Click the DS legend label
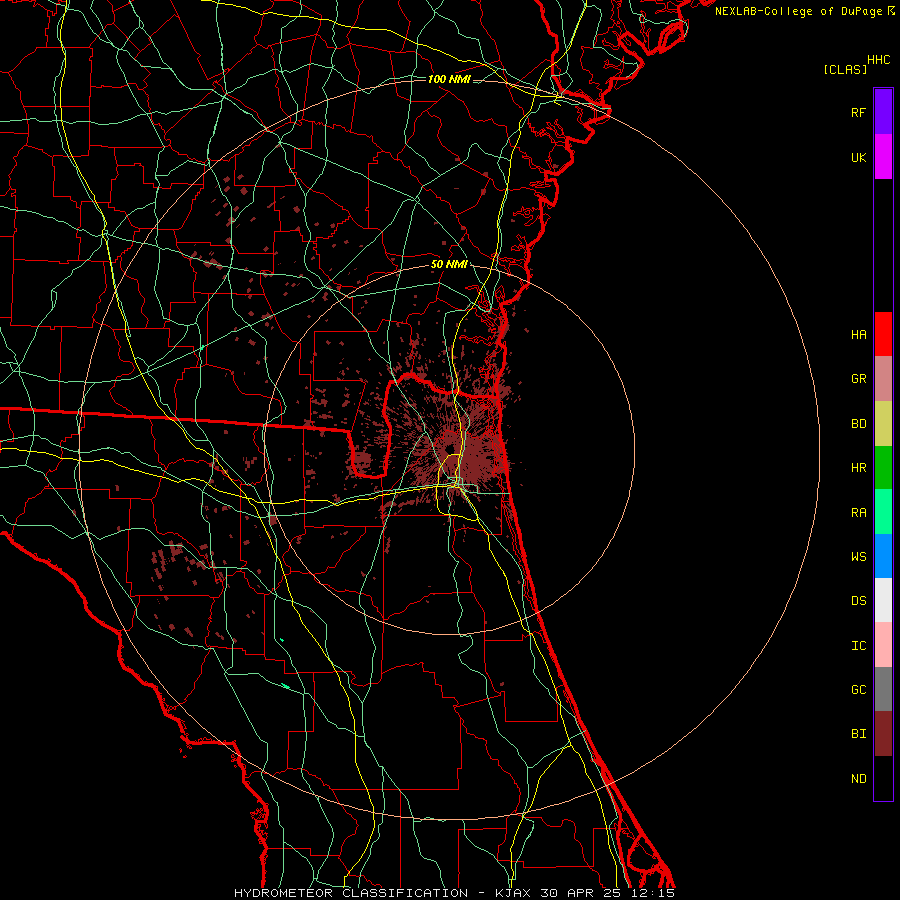The image size is (900, 900). [x=858, y=600]
